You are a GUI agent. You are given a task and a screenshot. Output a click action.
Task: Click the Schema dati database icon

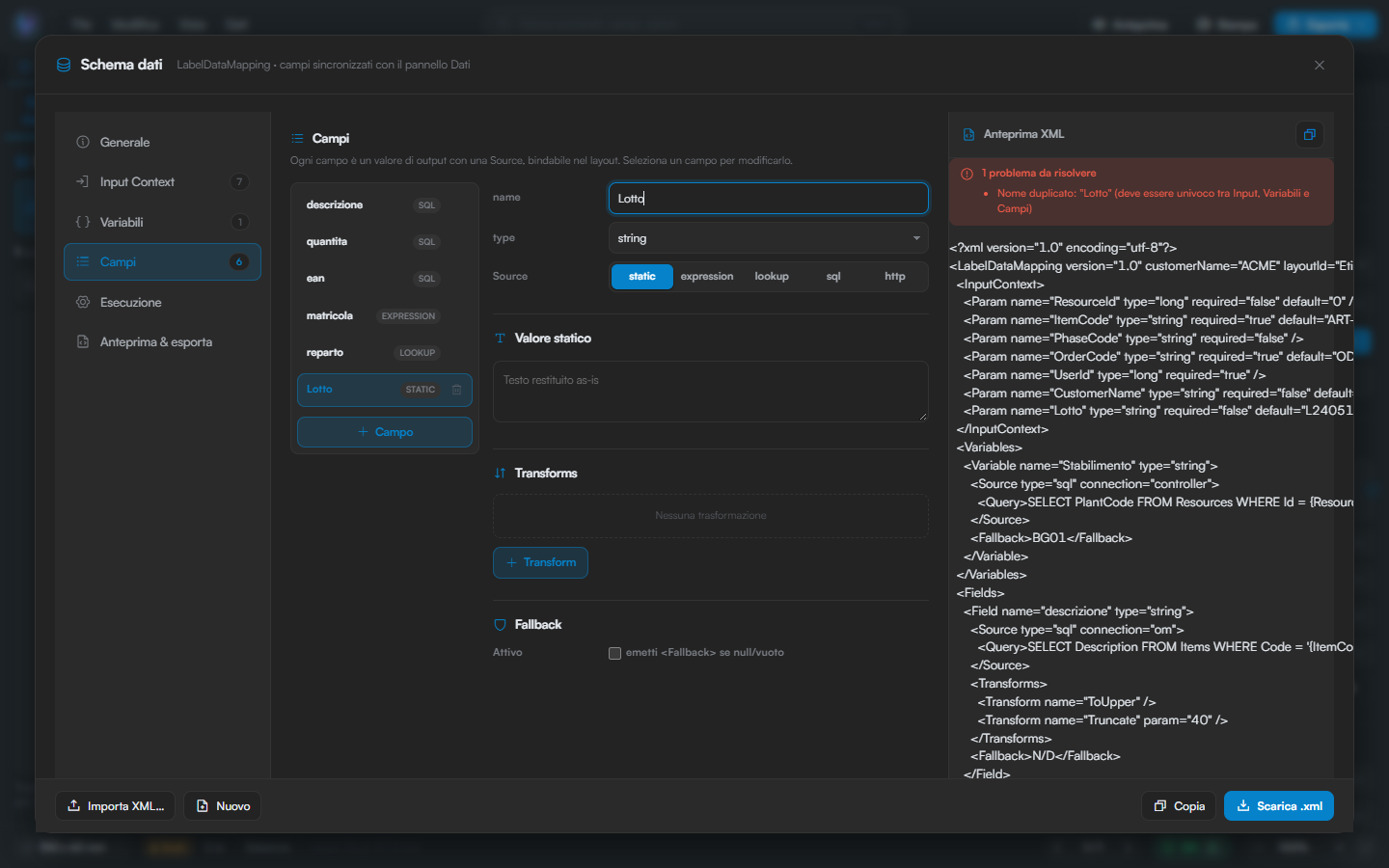[x=64, y=65]
